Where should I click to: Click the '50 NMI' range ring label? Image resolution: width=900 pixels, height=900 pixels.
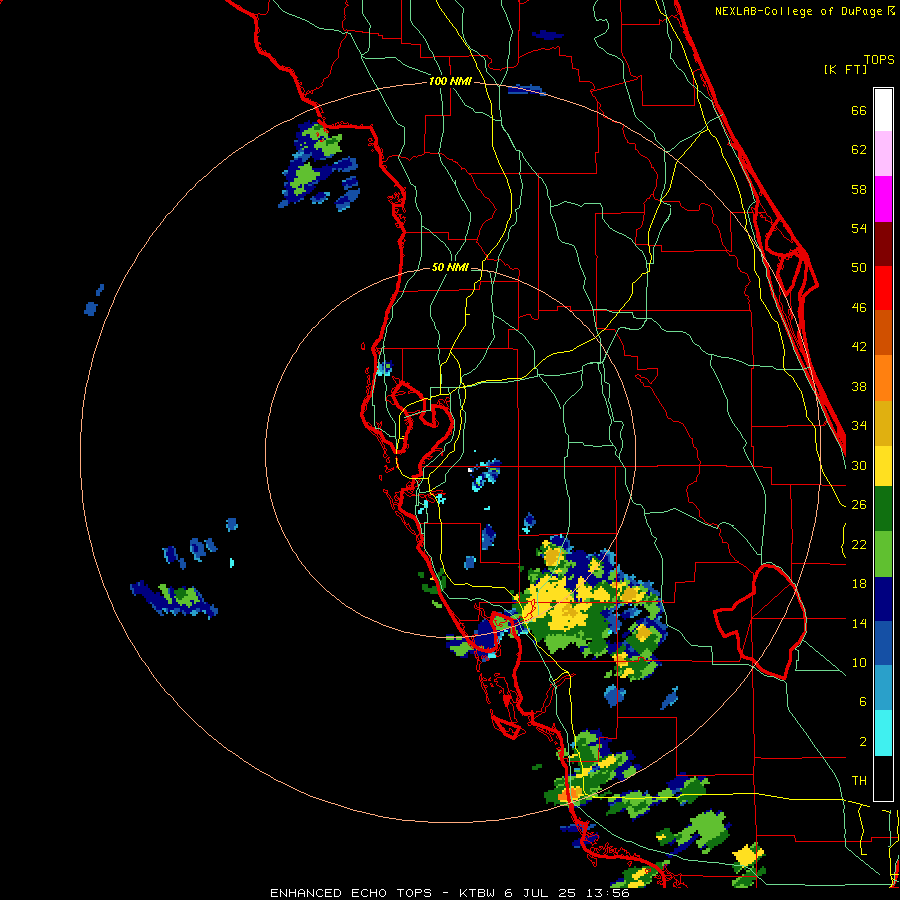point(450,267)
